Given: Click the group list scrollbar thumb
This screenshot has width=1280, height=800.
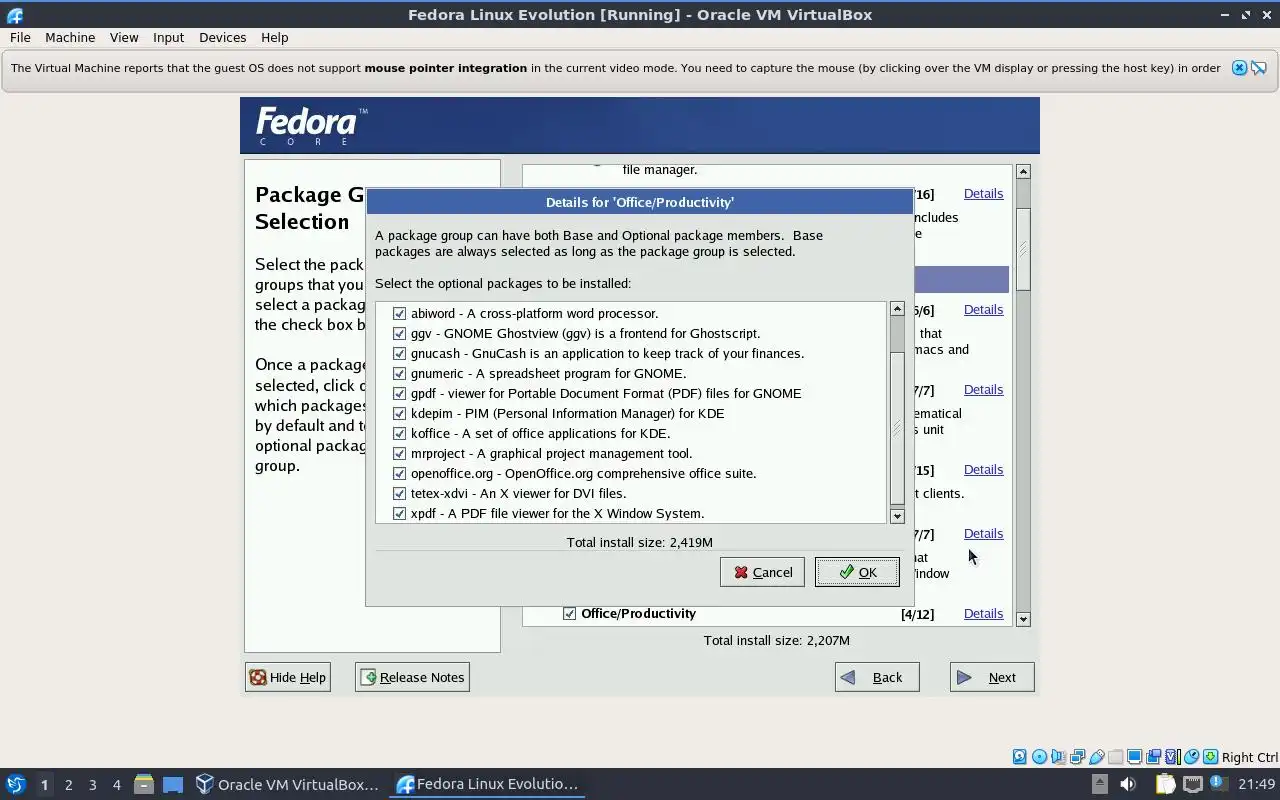Looking at the screenshot, I should 1023,249.
